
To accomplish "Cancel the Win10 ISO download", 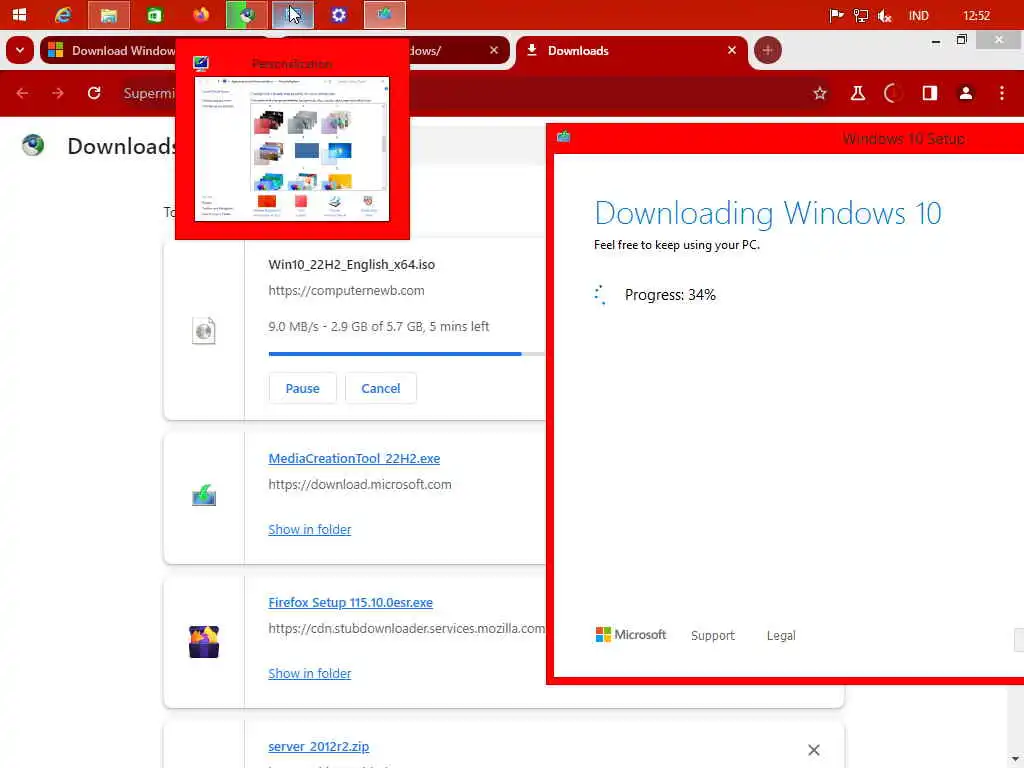I will [381, 389].
